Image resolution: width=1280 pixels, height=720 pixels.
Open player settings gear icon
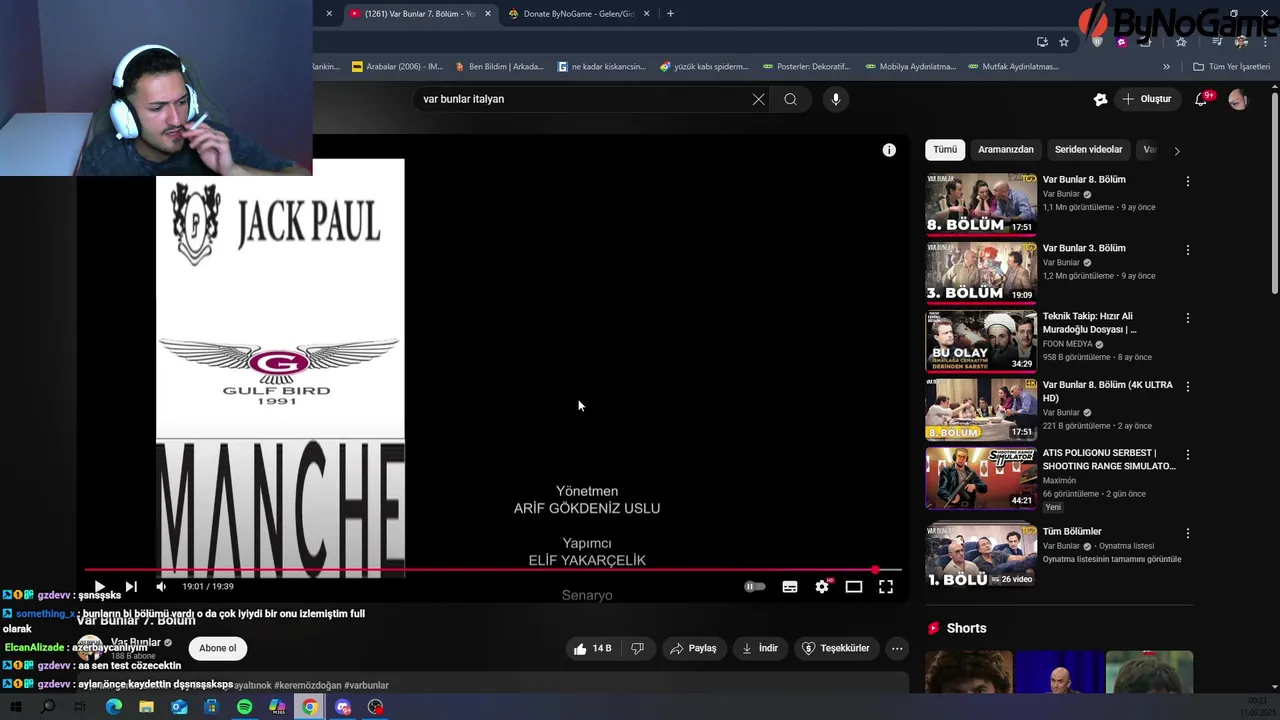822,587
